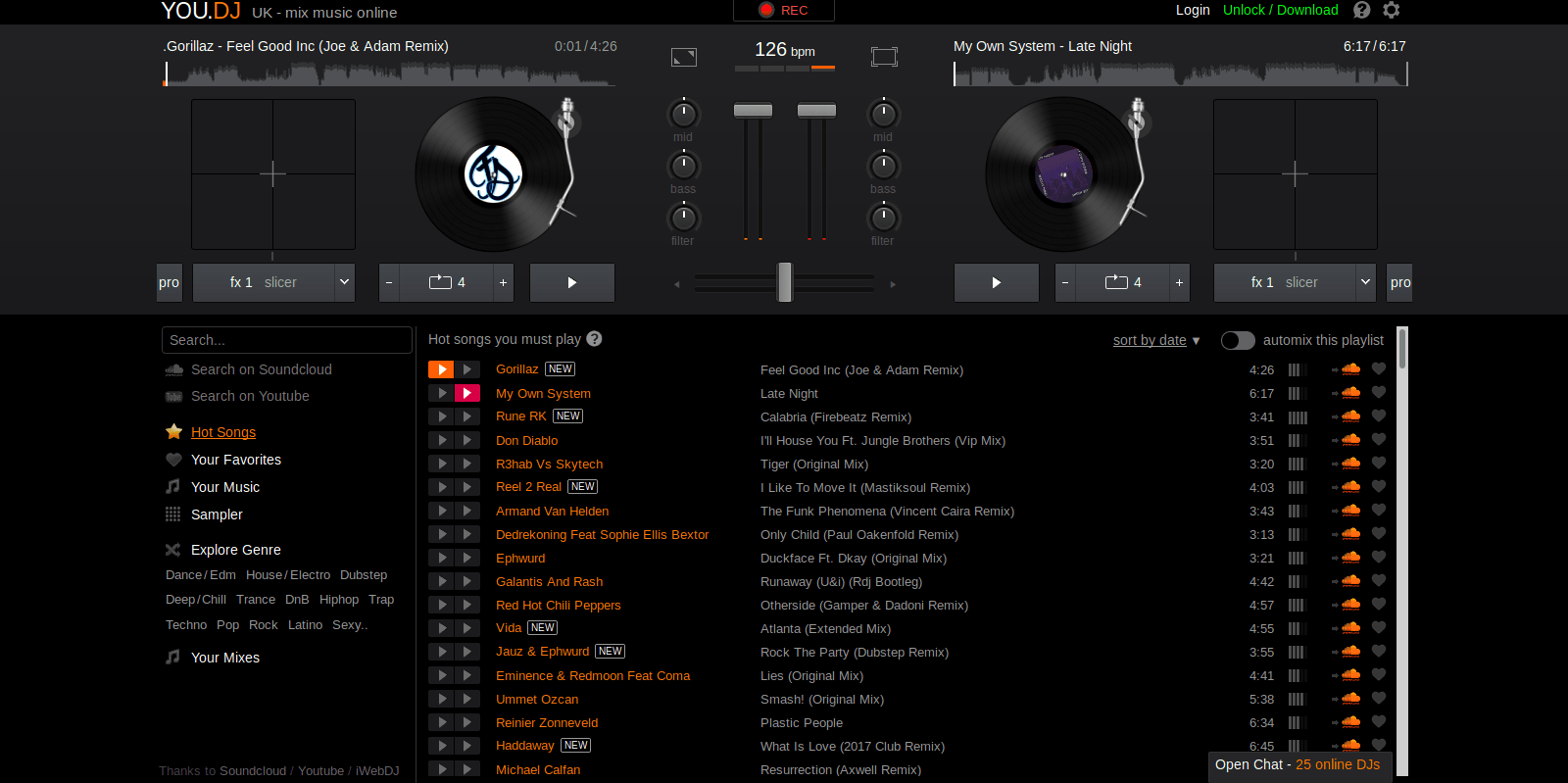Browse the Dubstep genre
Viewport: 1568px width, 783px height.
point(364,575)
